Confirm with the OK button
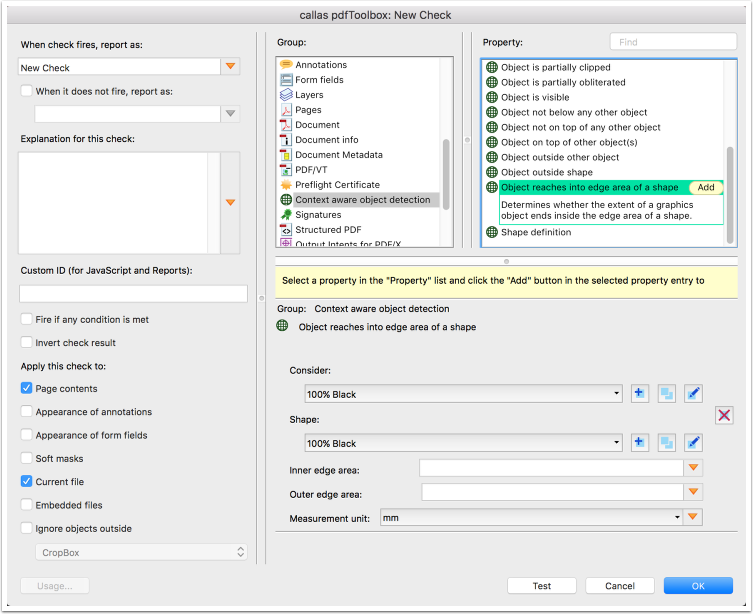The image size is (753, 614). tap(698, 586)
